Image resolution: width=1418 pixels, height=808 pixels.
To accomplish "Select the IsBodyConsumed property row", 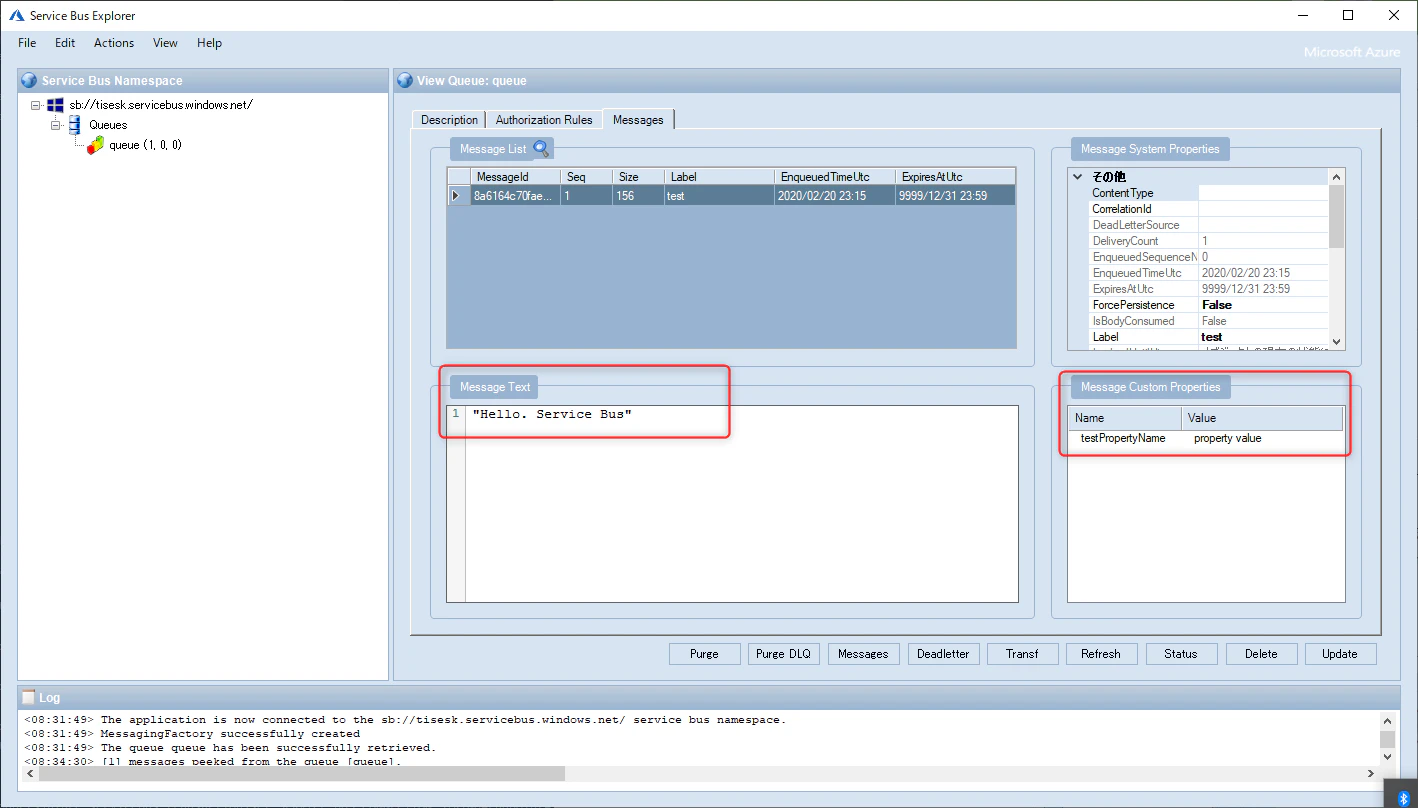I will click(x=1208, y=321).
